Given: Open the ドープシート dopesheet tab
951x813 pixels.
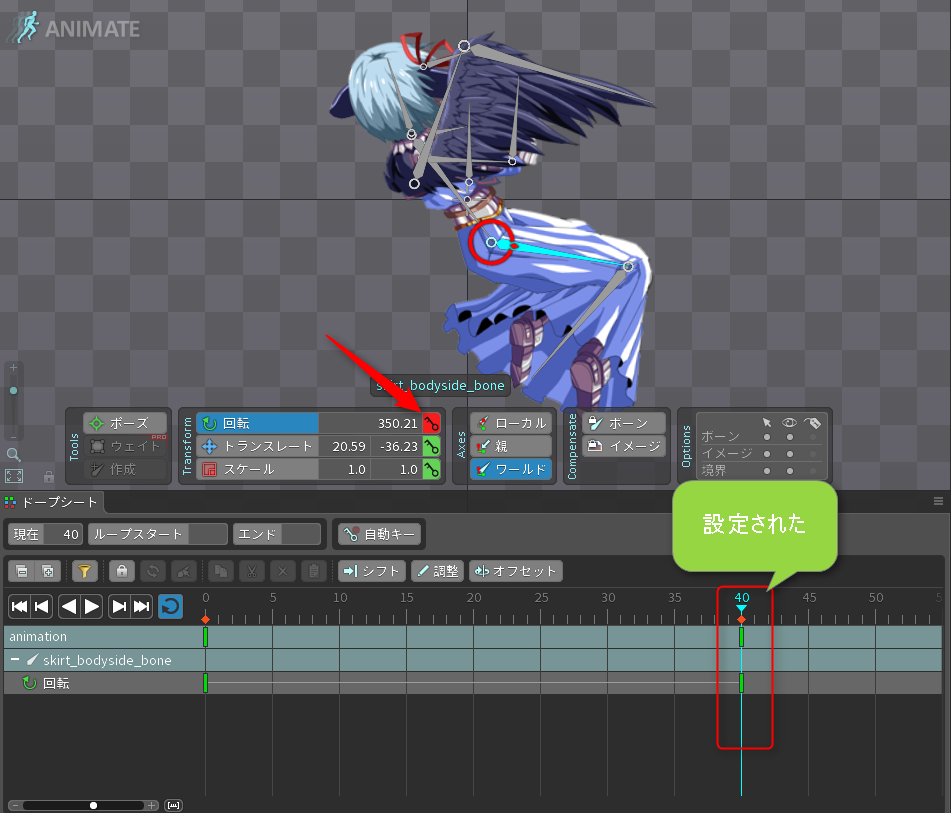Looking at the screenshot, I should pos(53,502).
